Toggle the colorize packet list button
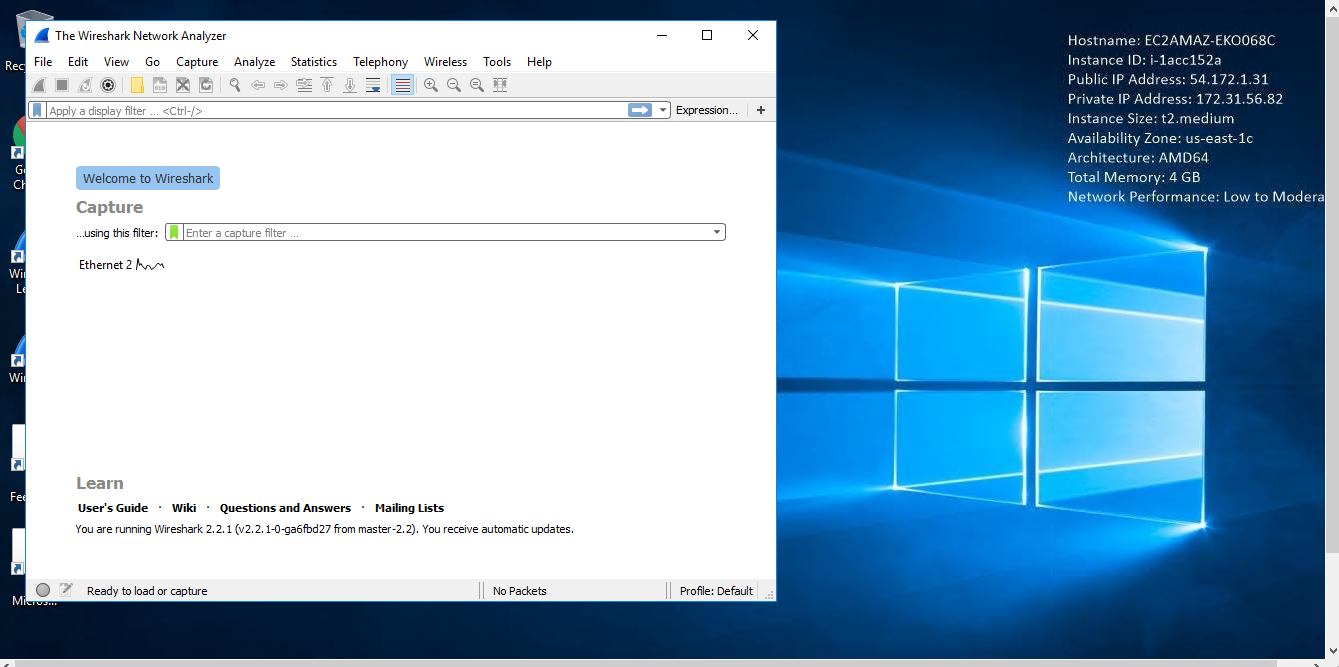The image size is (1339, 667). point(402,86)
